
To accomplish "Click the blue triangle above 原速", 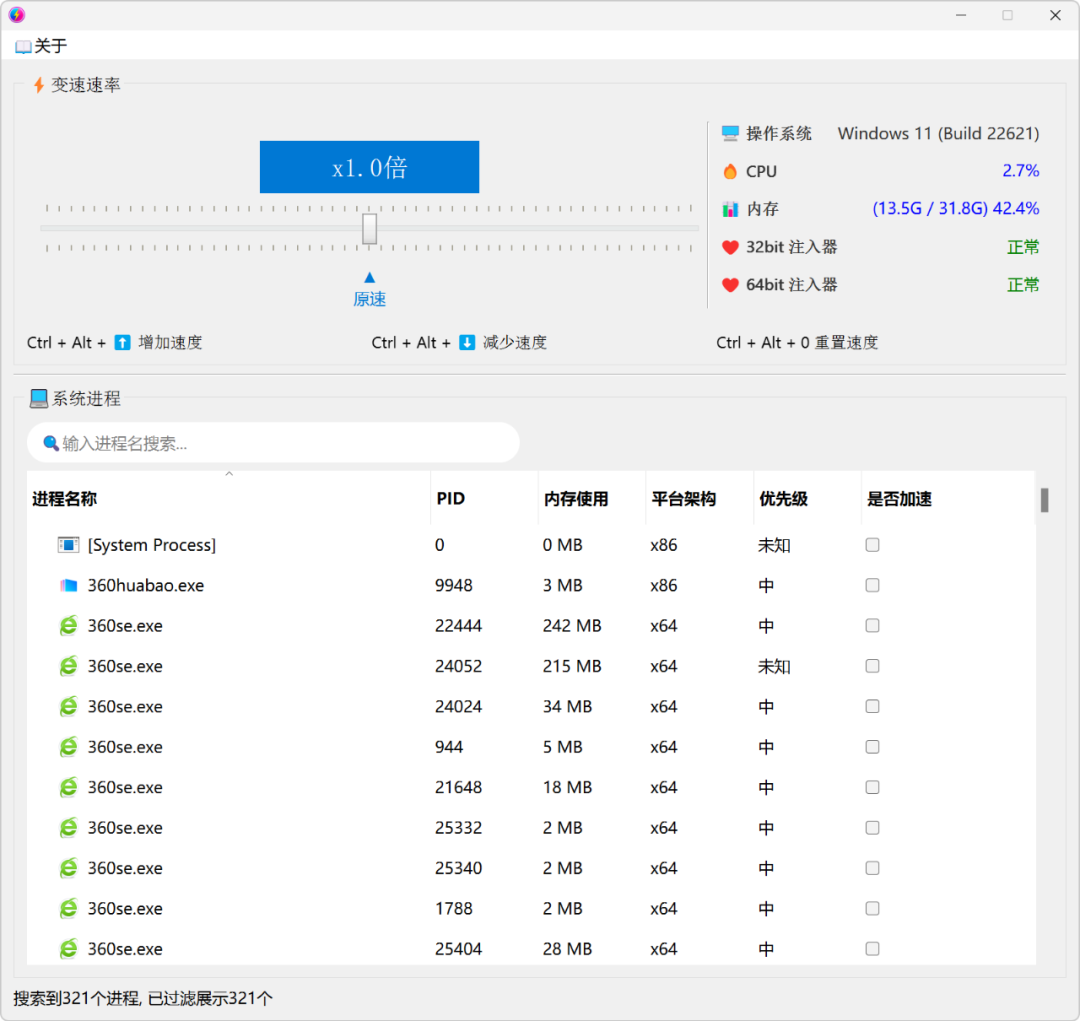I will point(370,277).
